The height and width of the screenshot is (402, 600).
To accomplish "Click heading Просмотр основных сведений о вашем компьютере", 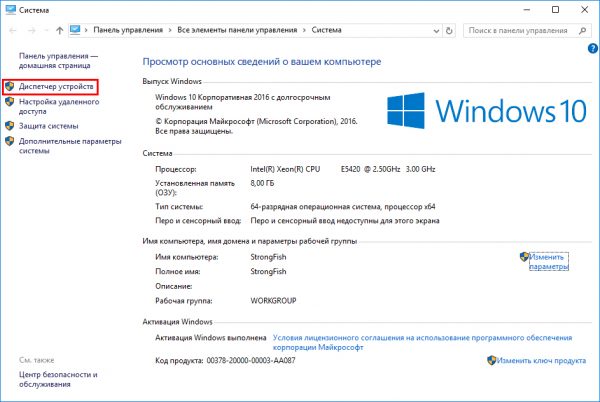I will [x=262, y=62].
